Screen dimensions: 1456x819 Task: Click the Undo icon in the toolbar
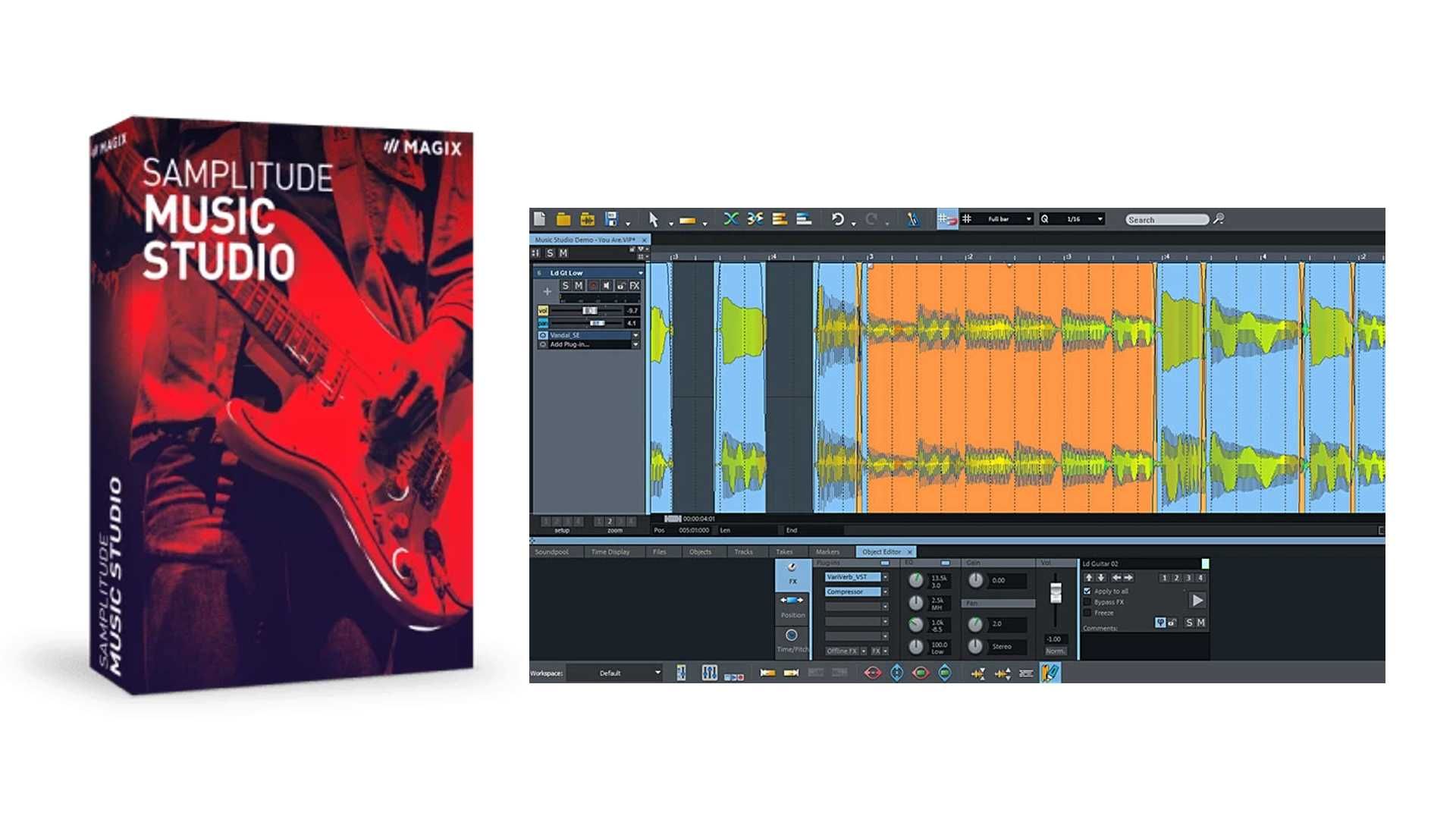[839, 219]
